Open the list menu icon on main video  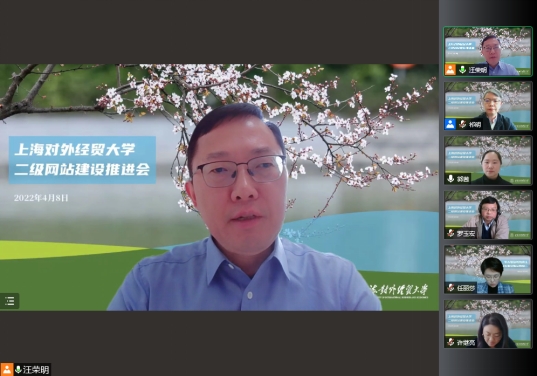(10, 301)
